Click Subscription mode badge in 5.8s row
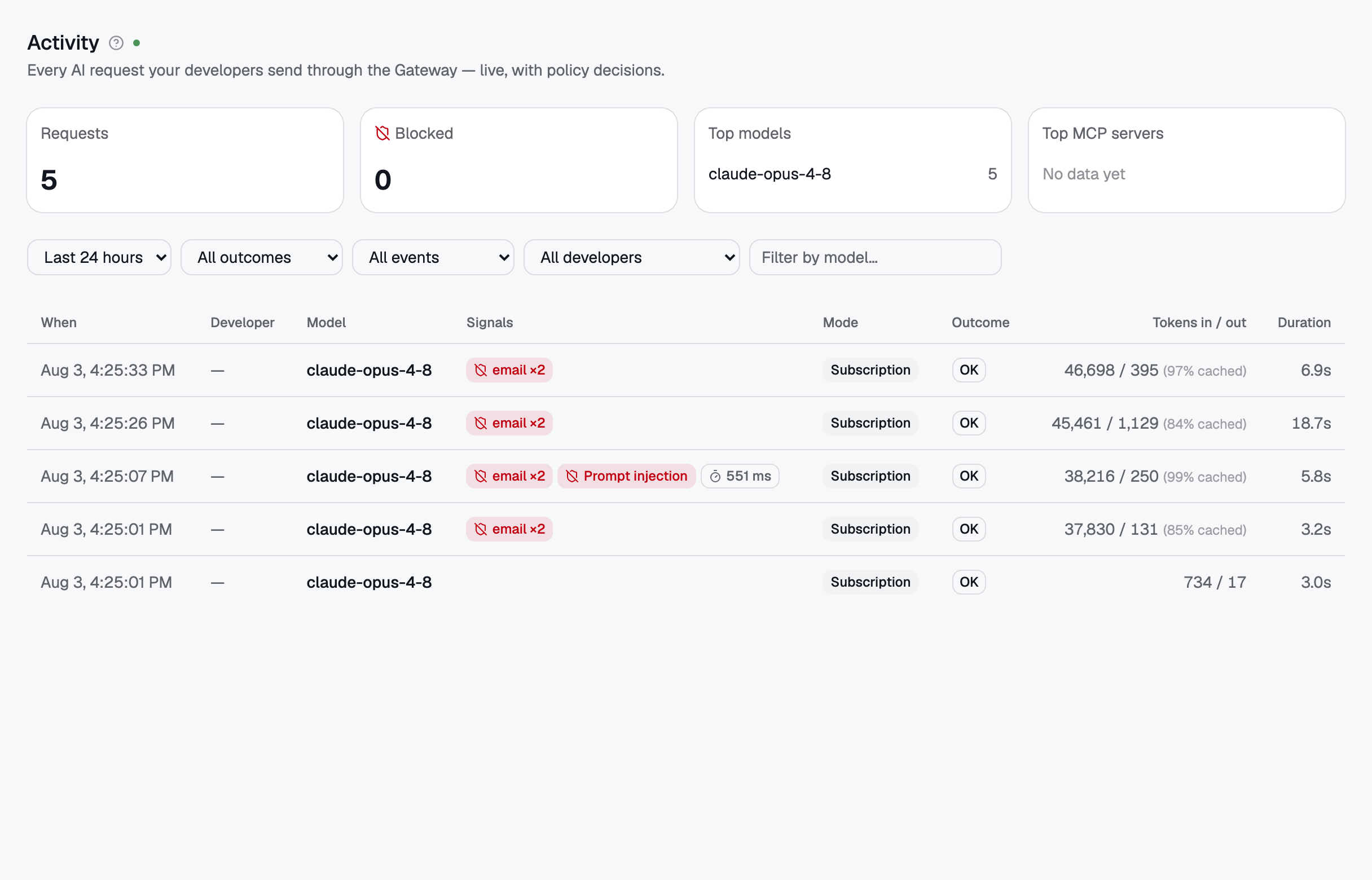 871,477
